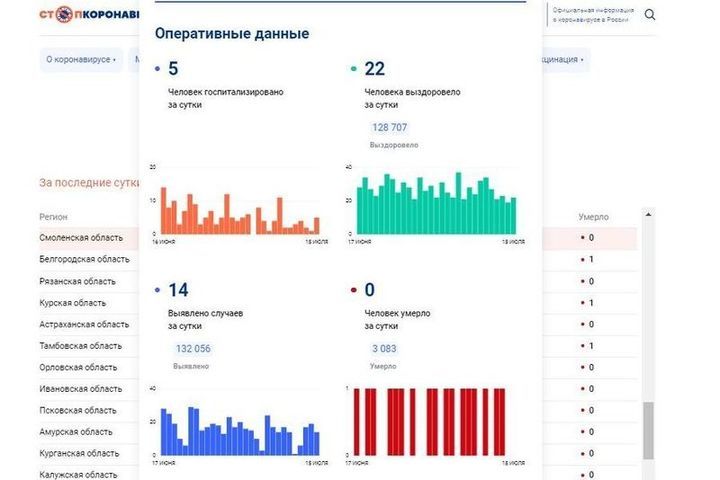Click the 132 056 detected total badge
The height and width of the screenshot is (480, 720).
(192, 349)
